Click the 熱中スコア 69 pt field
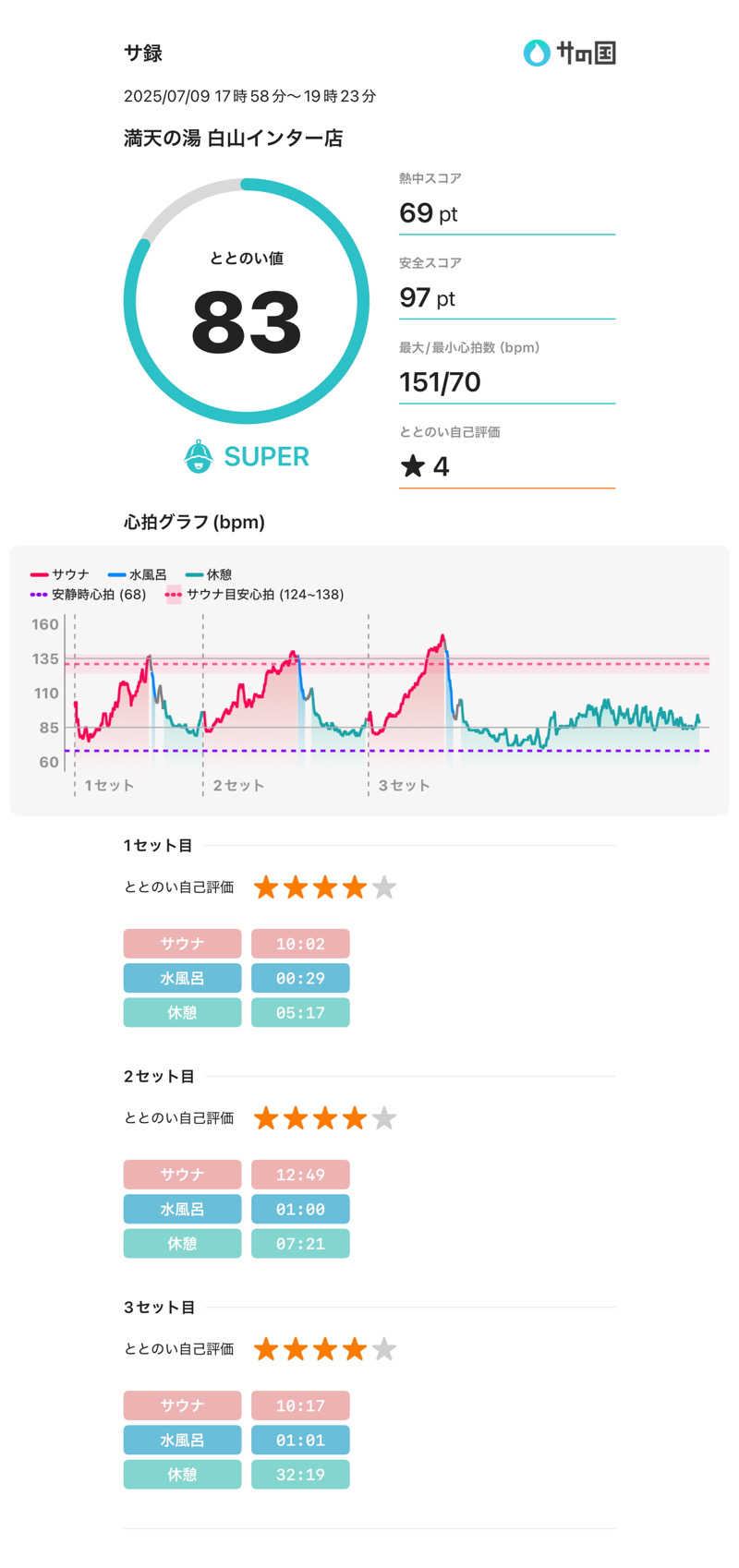 (x=506, y=213)
